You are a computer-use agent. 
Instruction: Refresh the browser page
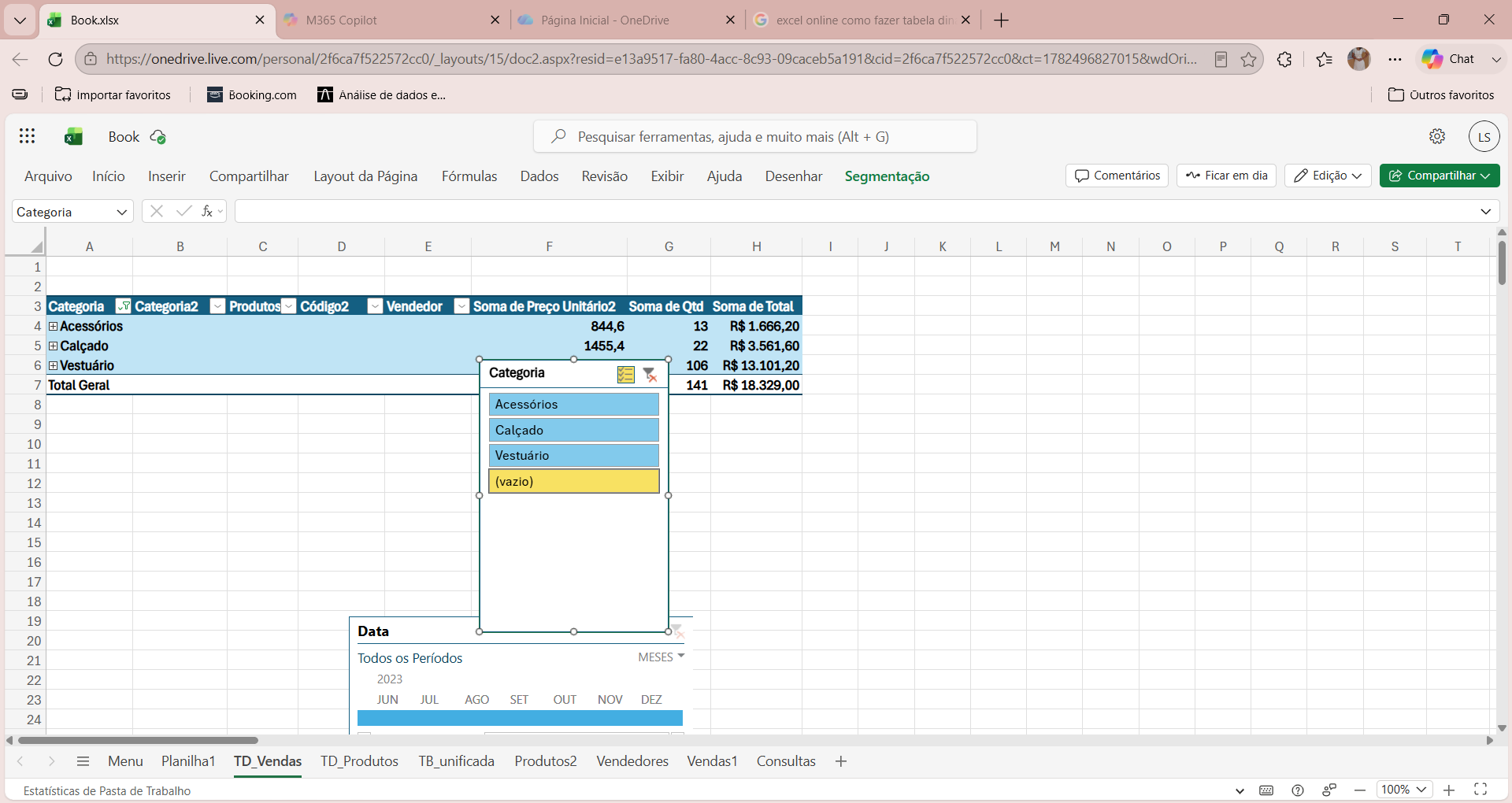[55, 59]
